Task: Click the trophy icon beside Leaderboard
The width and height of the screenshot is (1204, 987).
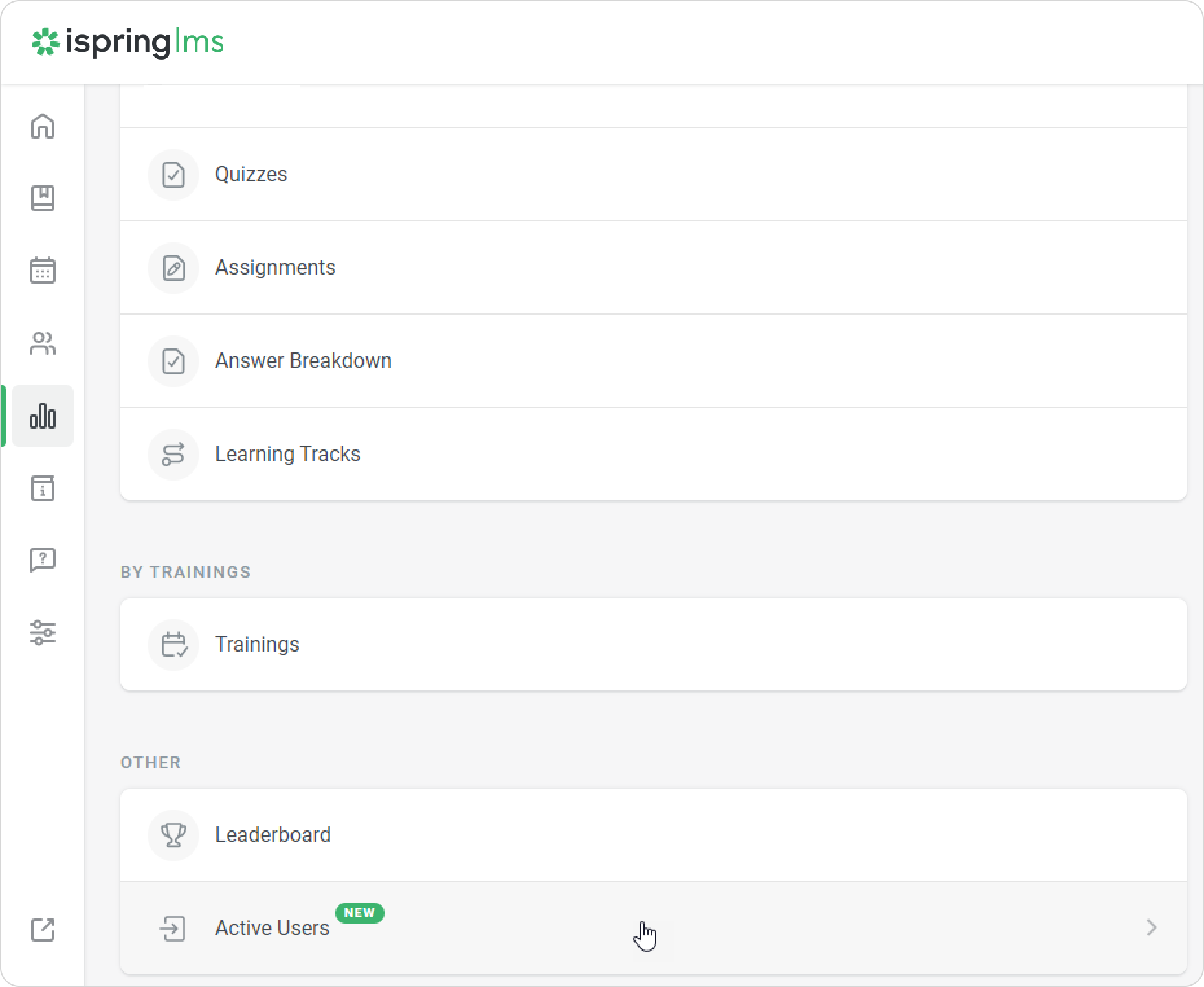Action: 173,835
